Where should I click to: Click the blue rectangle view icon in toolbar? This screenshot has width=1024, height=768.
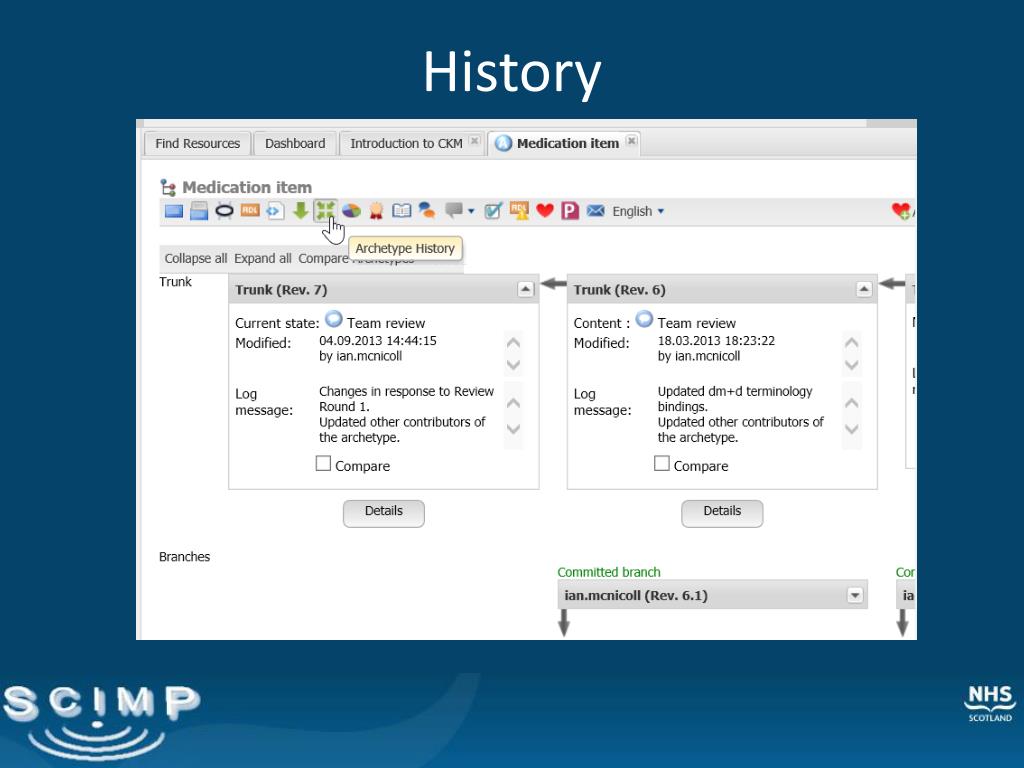click(174, 211)
